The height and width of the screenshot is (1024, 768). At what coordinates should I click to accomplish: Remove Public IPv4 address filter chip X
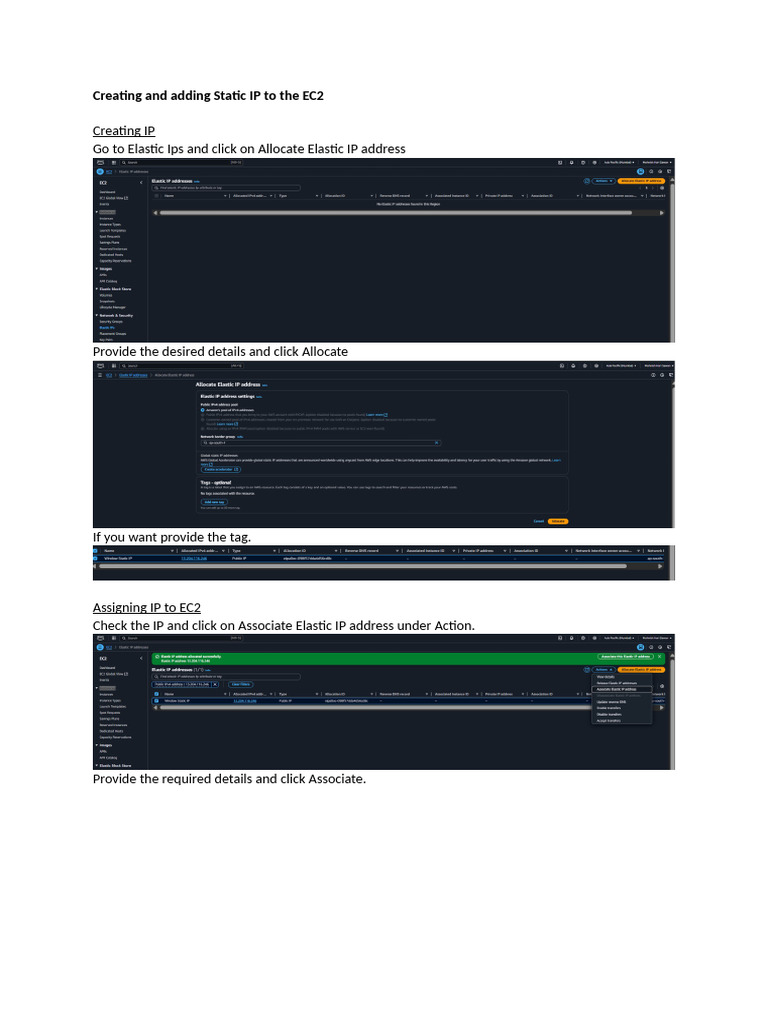tap(215, 684)
